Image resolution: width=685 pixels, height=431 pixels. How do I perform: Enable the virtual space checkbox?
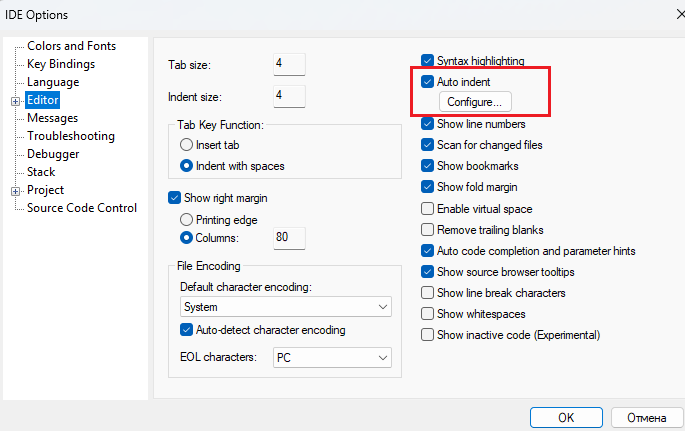click(428, 209)
